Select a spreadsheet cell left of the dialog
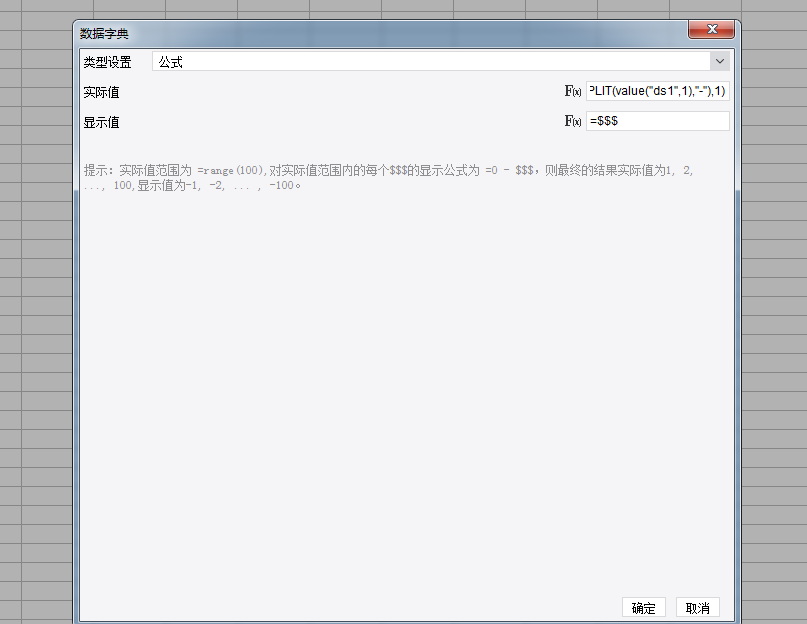The width and height of the screenshot is (807, 624). 46,309
